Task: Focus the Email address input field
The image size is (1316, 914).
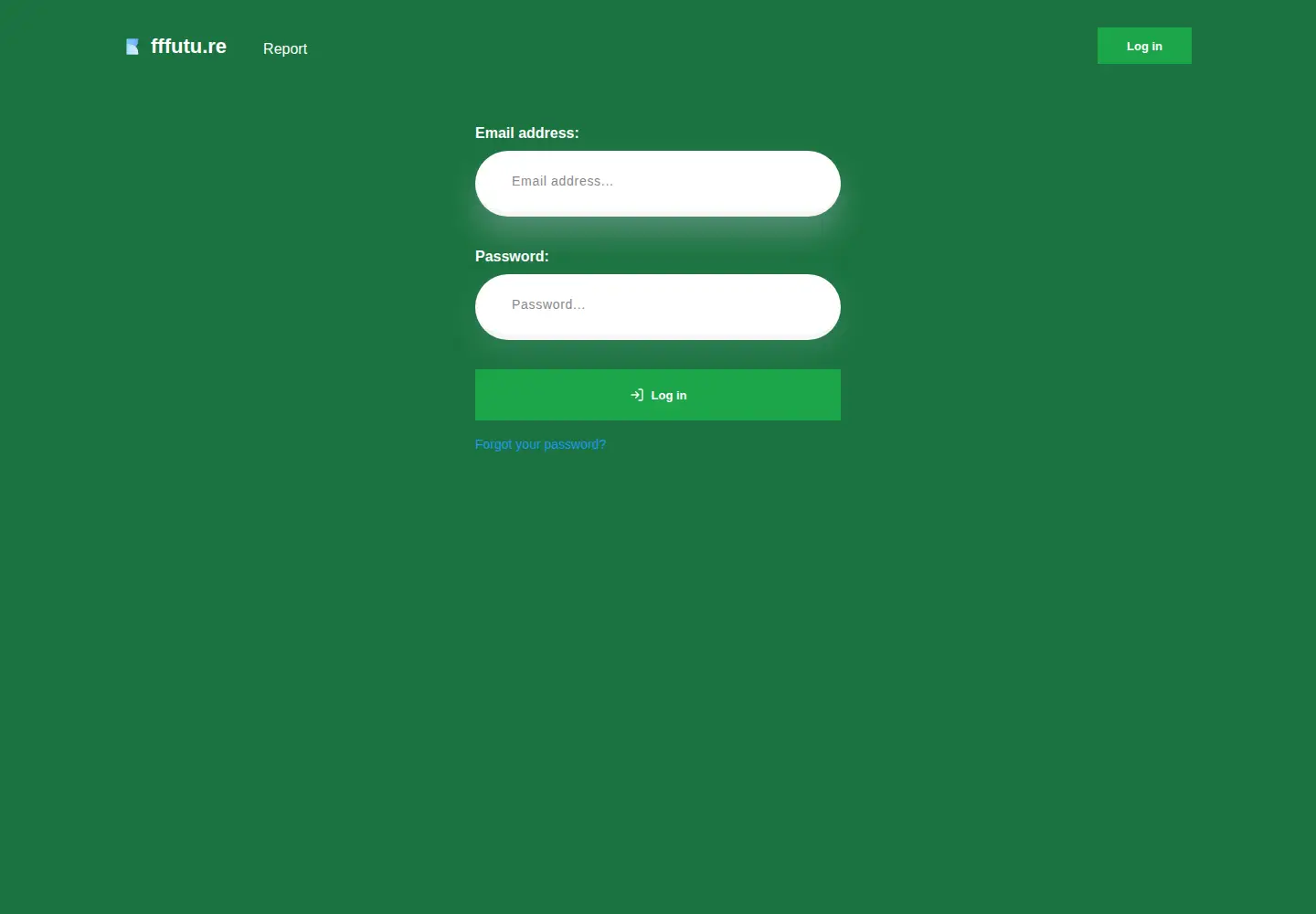Action: click(658, 184)
